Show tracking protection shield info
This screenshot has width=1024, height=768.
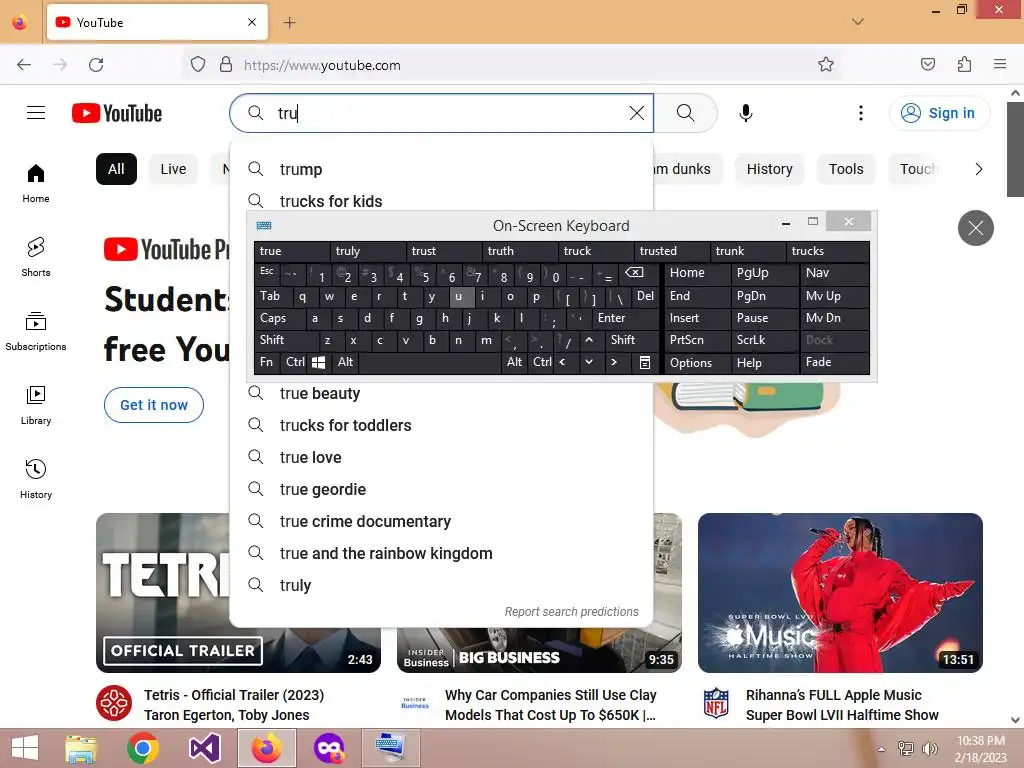tap(198, 65)
